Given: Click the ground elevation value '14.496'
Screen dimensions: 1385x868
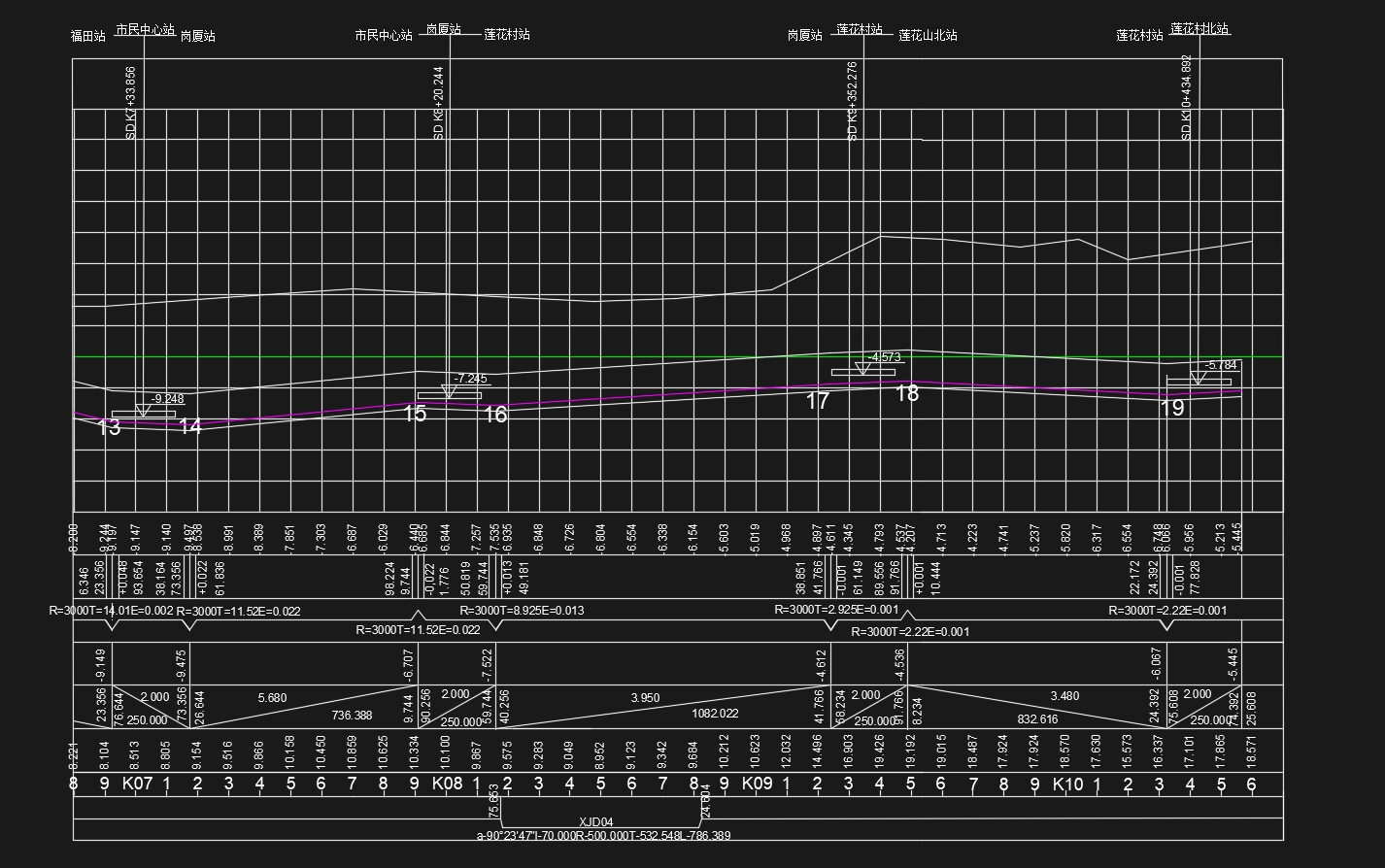Looking at the screenshot, I should (x=818, y=751).
